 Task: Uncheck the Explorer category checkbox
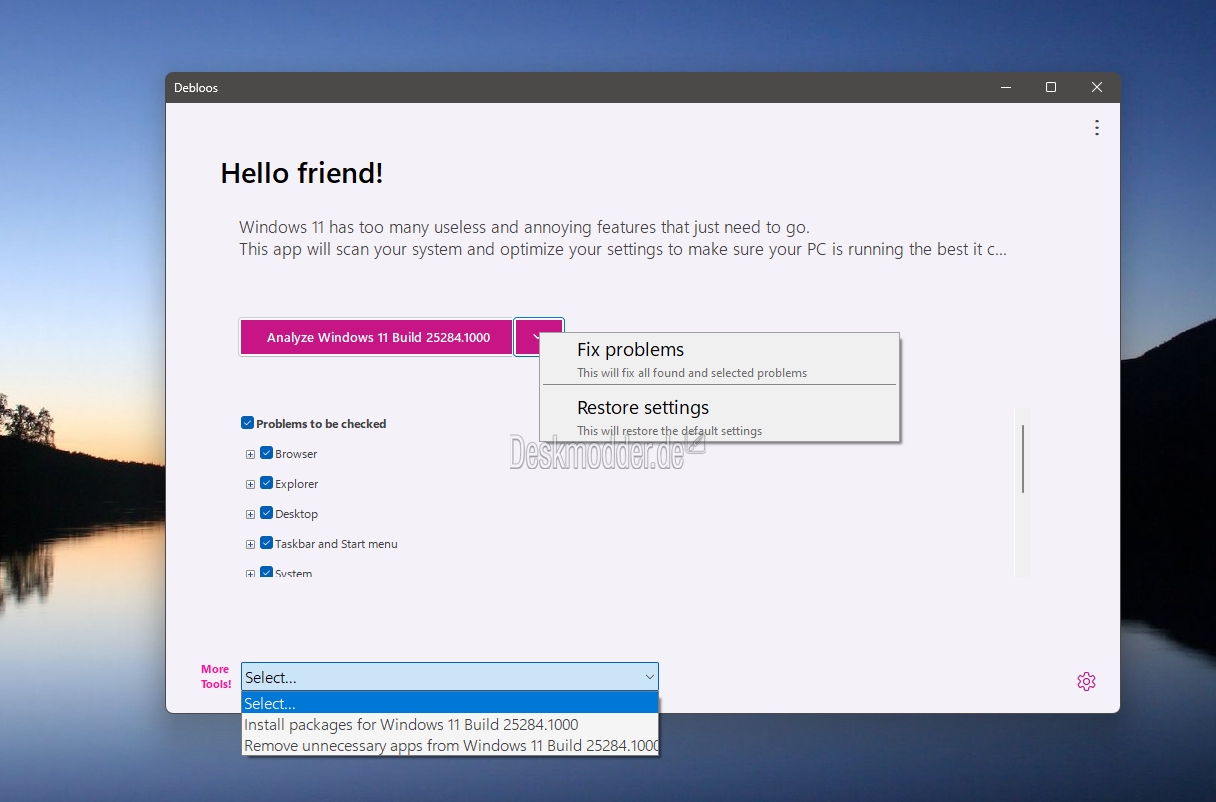(266, 483)
